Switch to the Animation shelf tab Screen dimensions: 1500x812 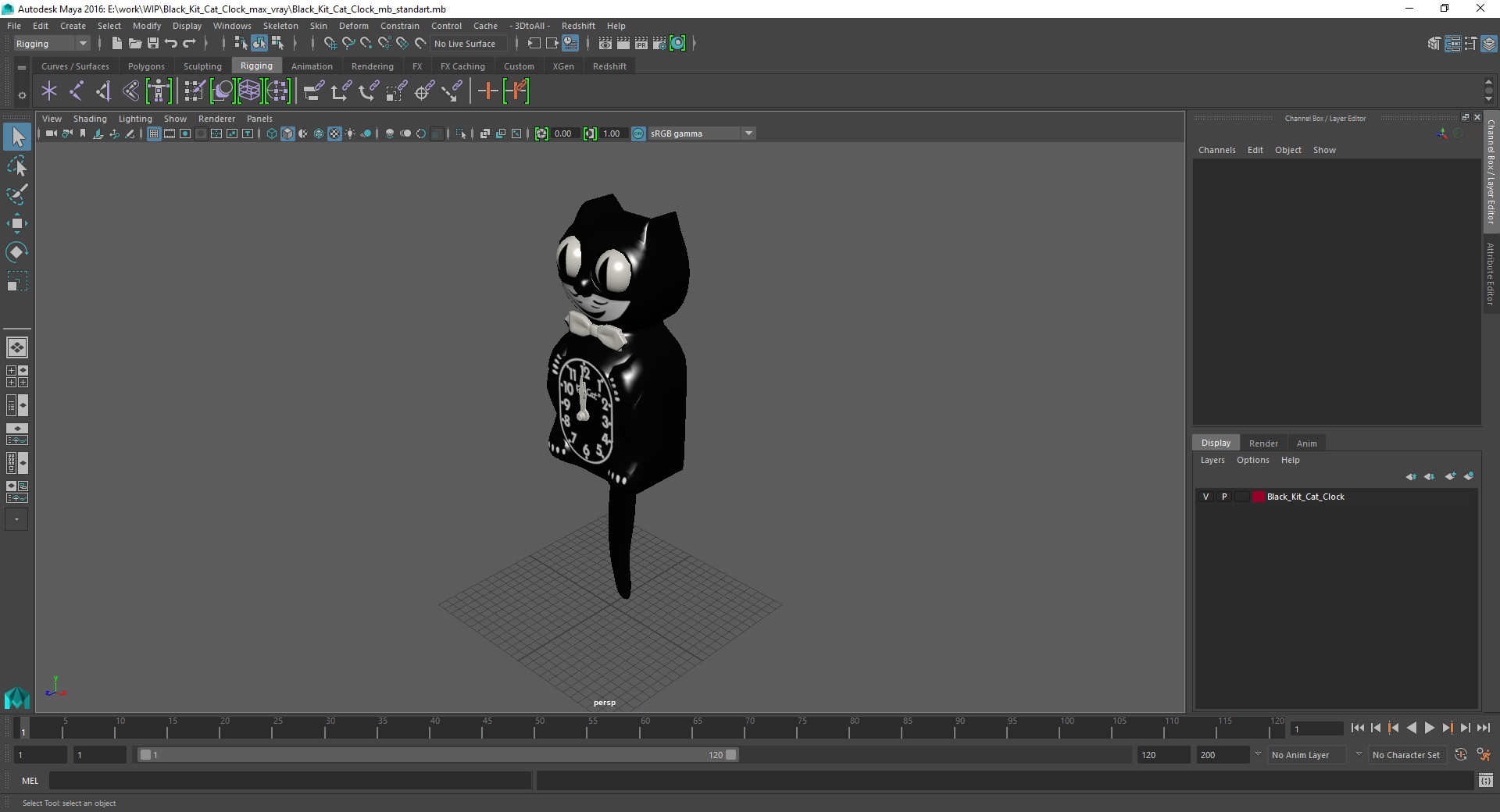(312, 66)
